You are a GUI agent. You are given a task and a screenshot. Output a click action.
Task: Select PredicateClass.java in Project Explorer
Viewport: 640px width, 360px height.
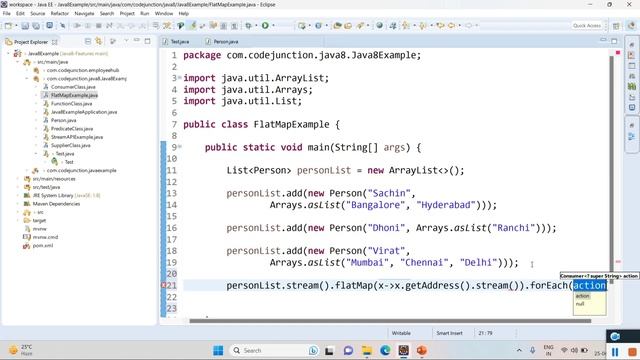tap(72, 129)
